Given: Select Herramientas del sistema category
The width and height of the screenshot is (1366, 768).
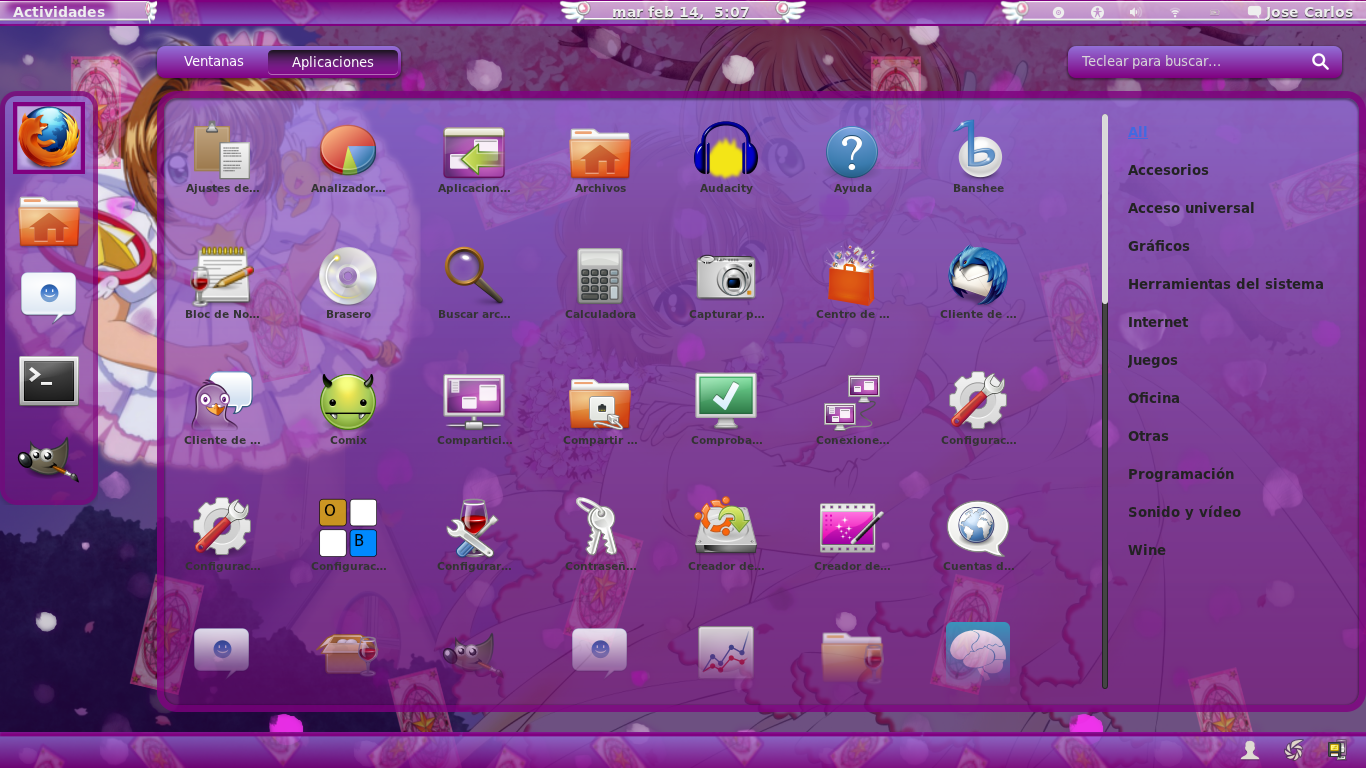Looking at the screenshot, I should (x=1226, y=284).
